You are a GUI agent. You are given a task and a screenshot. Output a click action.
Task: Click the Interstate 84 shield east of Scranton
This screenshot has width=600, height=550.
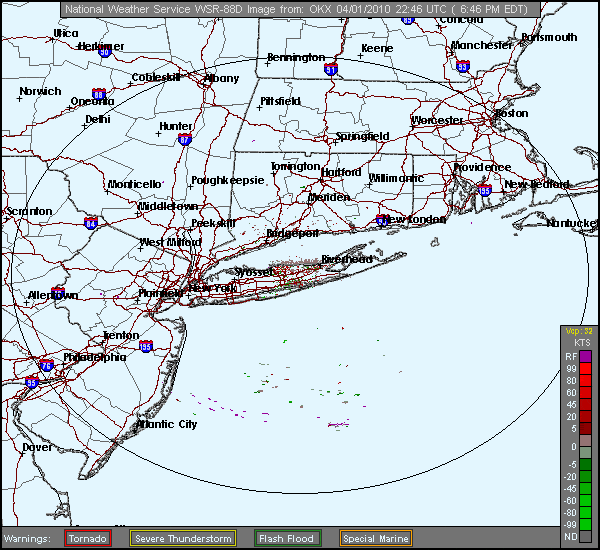click(x=91, y=223)
